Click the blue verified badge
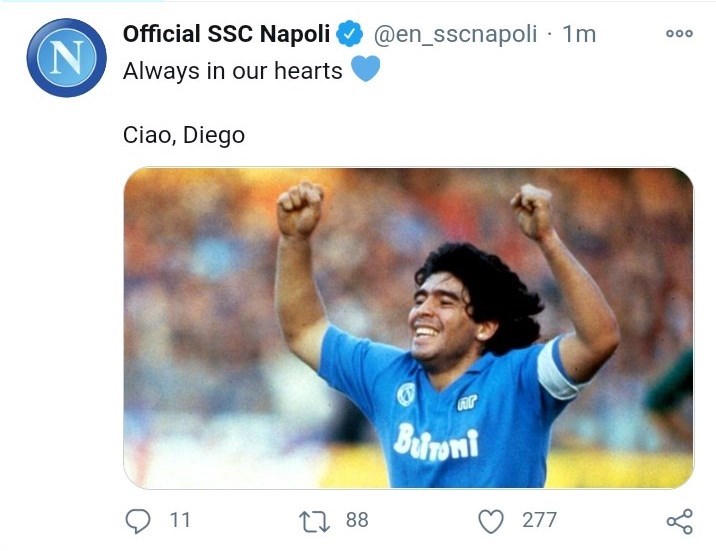 click(x=349, y=34)
